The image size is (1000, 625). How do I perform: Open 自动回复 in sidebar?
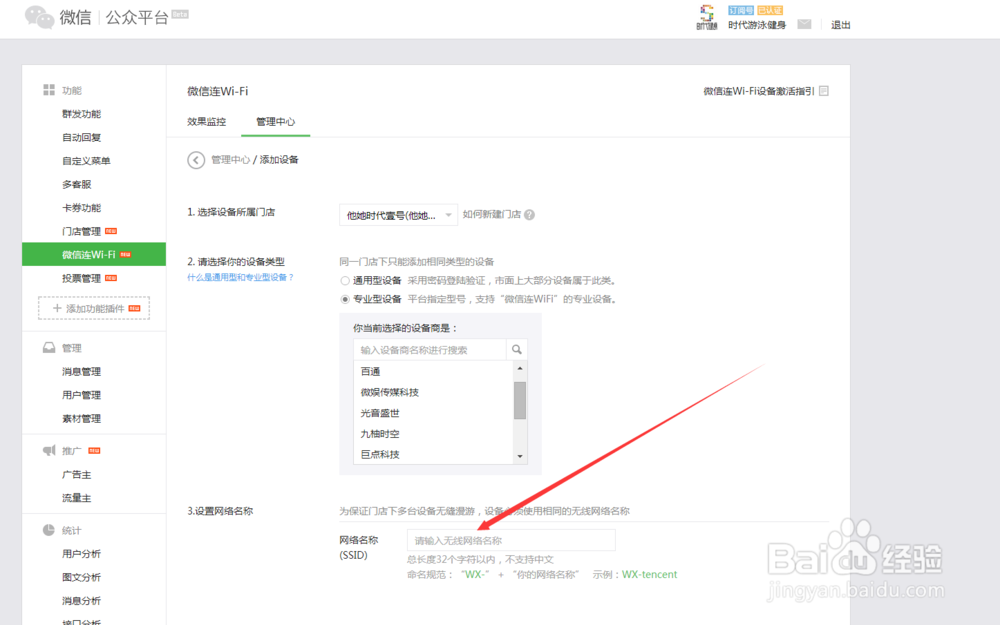tap(82, 138)
